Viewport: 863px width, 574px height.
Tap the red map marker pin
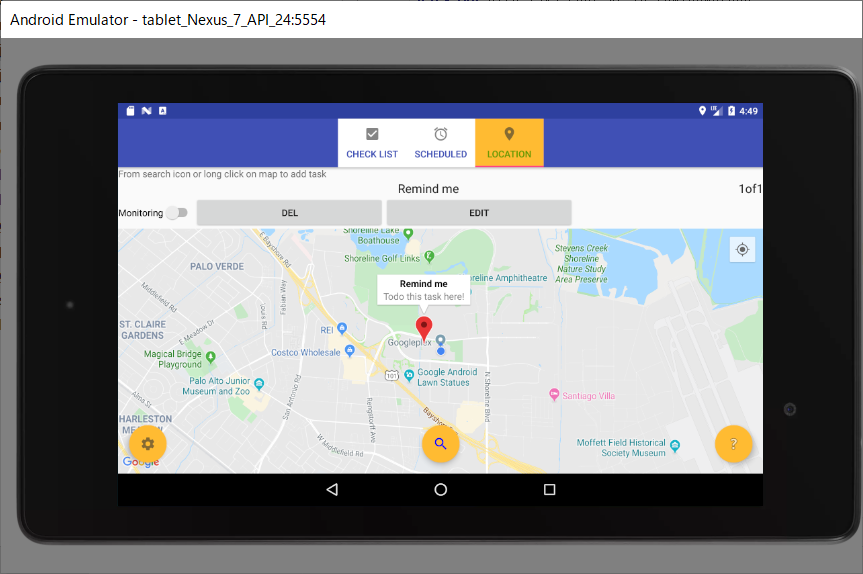(x=424, y=327)
